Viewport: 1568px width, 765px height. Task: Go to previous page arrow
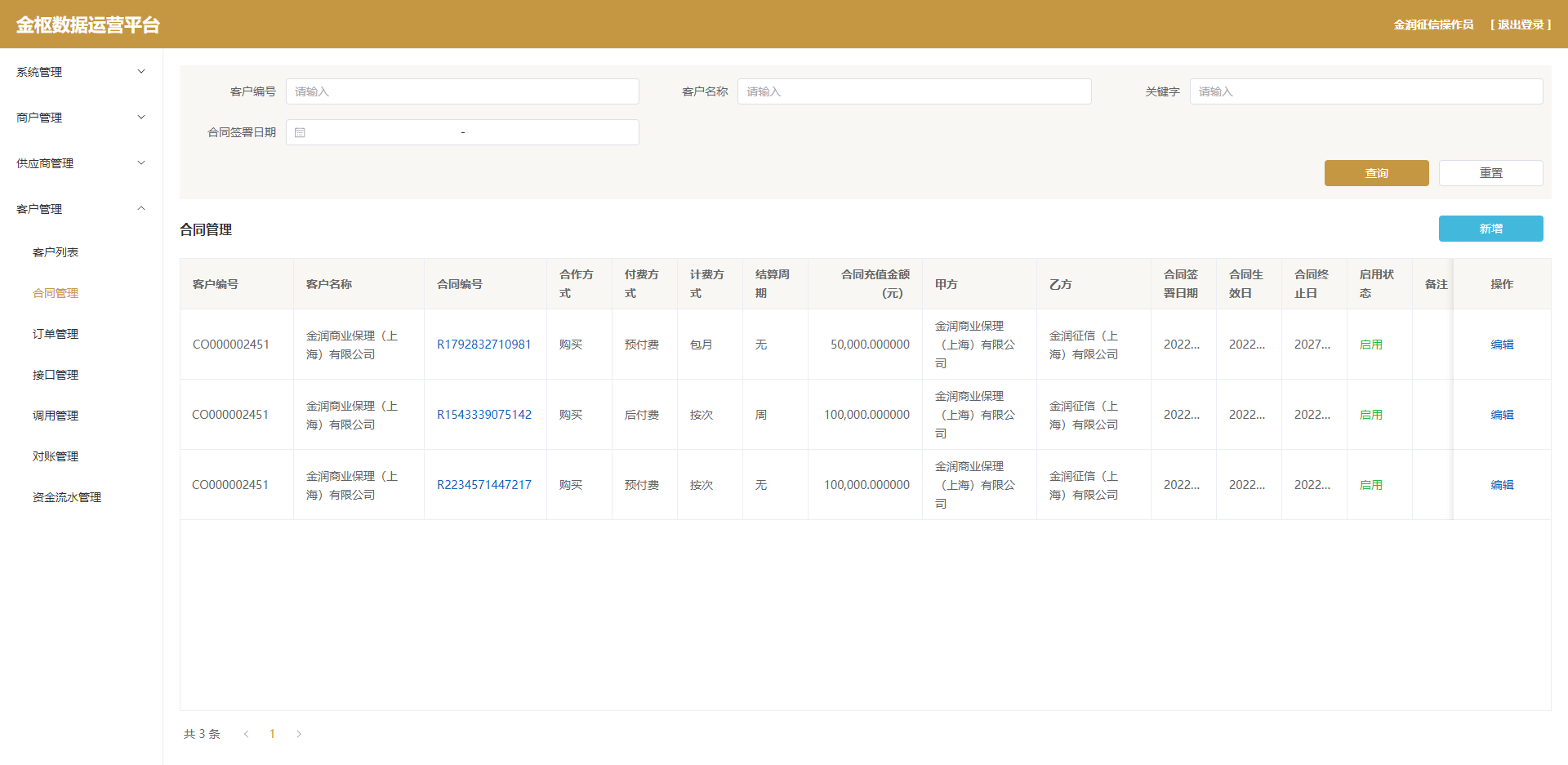tap(246, 734)
